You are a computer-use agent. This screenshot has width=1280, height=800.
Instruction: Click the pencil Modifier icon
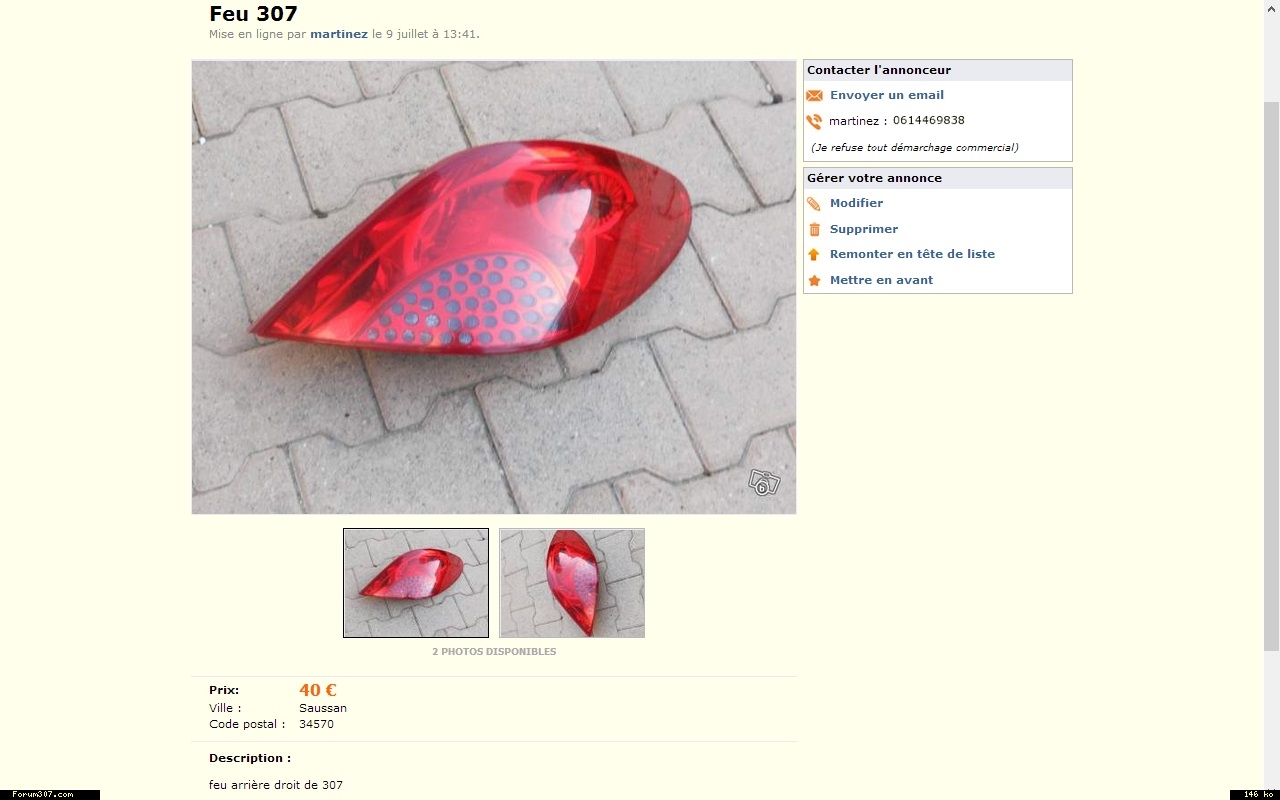click(814, 204)
